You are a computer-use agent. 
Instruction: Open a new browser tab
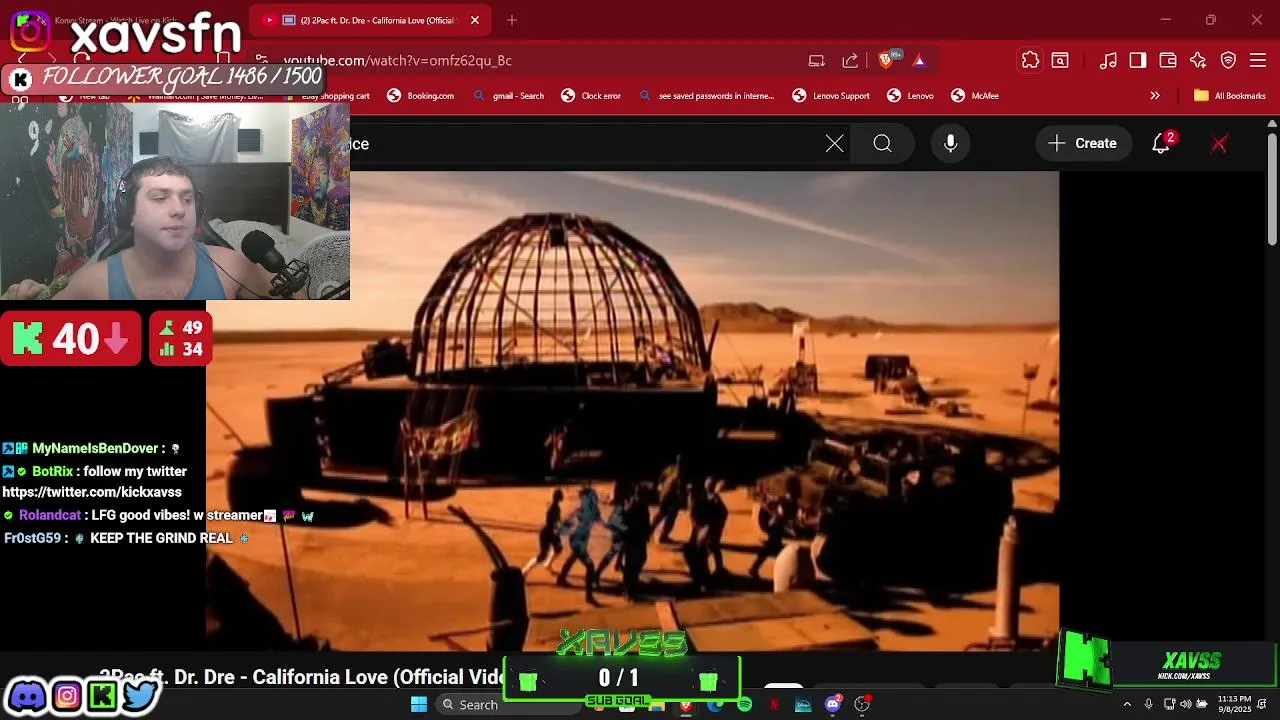tap(512, 20)
